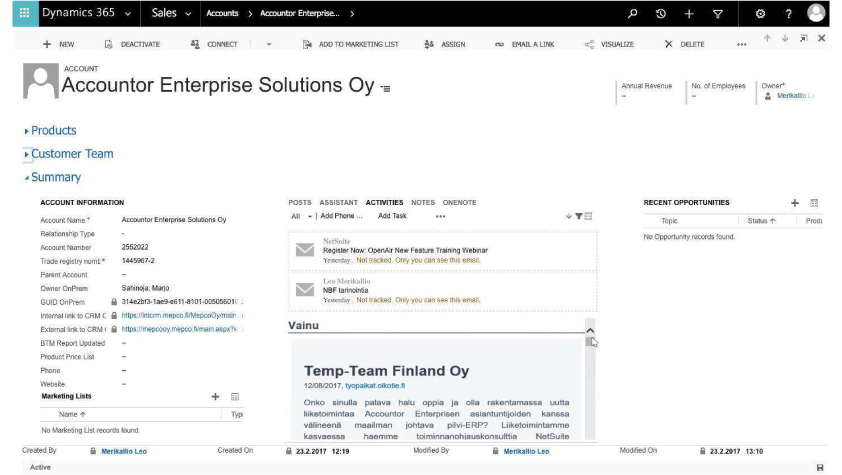Click the activities grid view icon
The width and height of the screenshot is (842, 475).
tap(589, 216)
